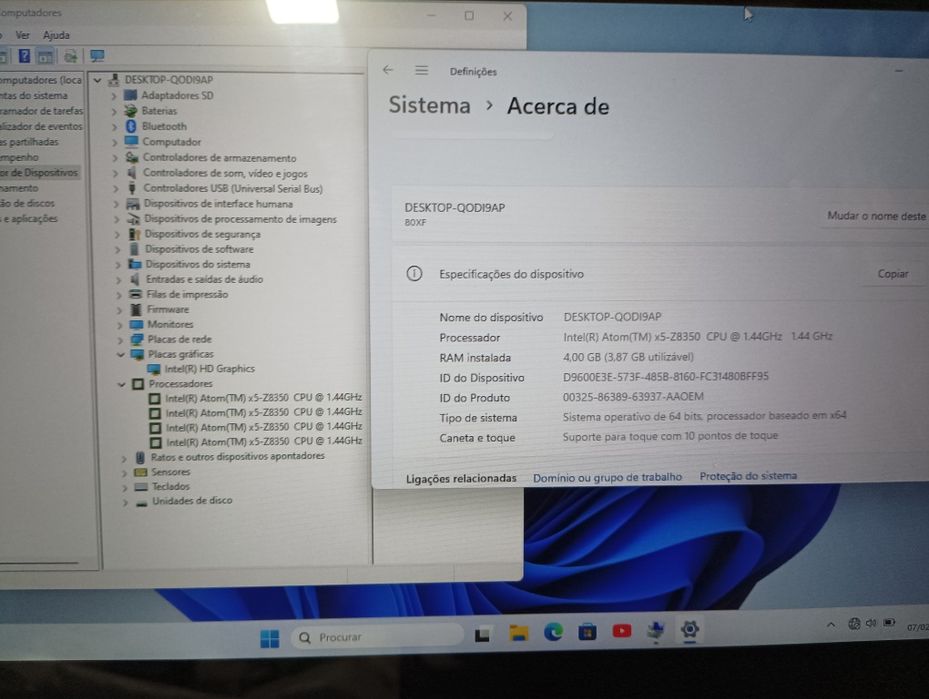
Task: Open Task View from the taskbar
Action: [x=482, y=635]
